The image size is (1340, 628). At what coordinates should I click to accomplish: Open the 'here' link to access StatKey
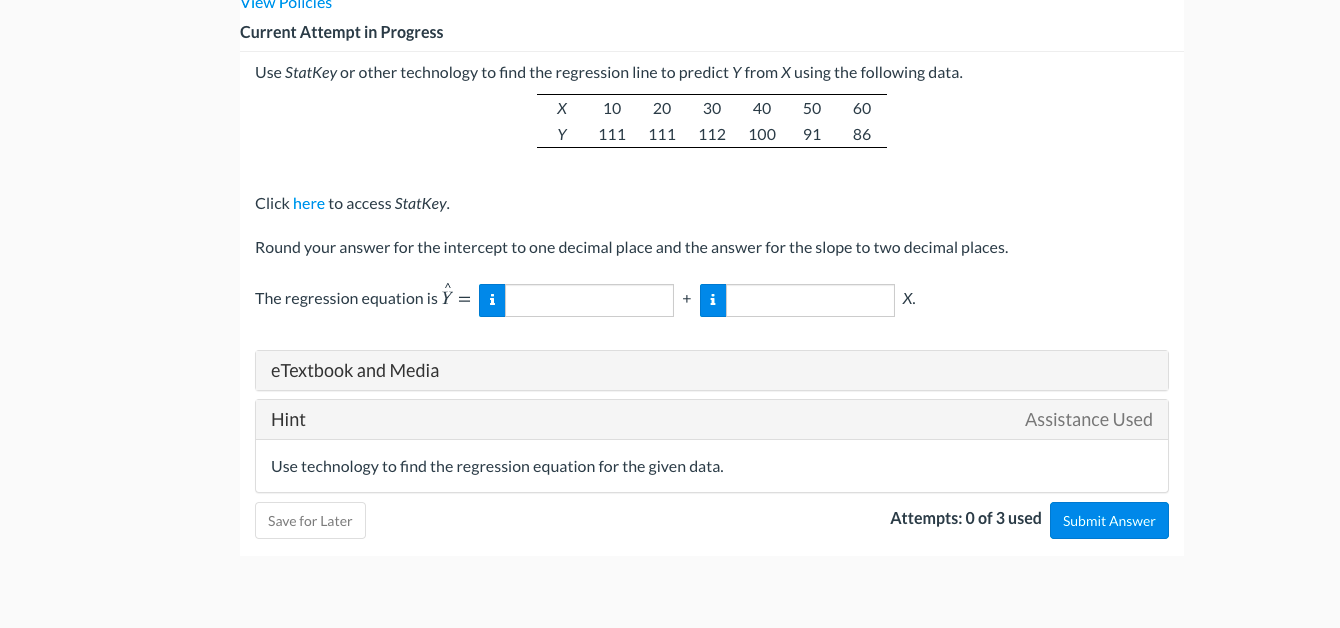(x=308, y=204)
